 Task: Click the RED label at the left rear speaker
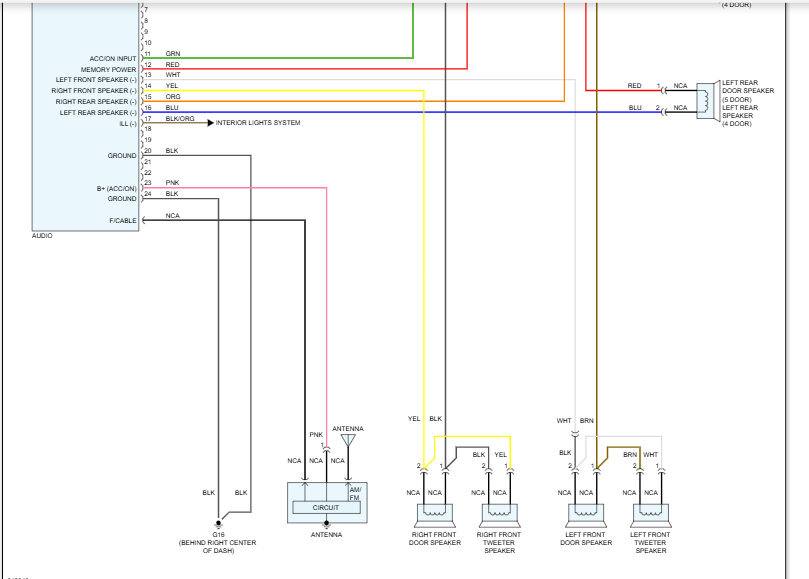click(x=634, y=86)
